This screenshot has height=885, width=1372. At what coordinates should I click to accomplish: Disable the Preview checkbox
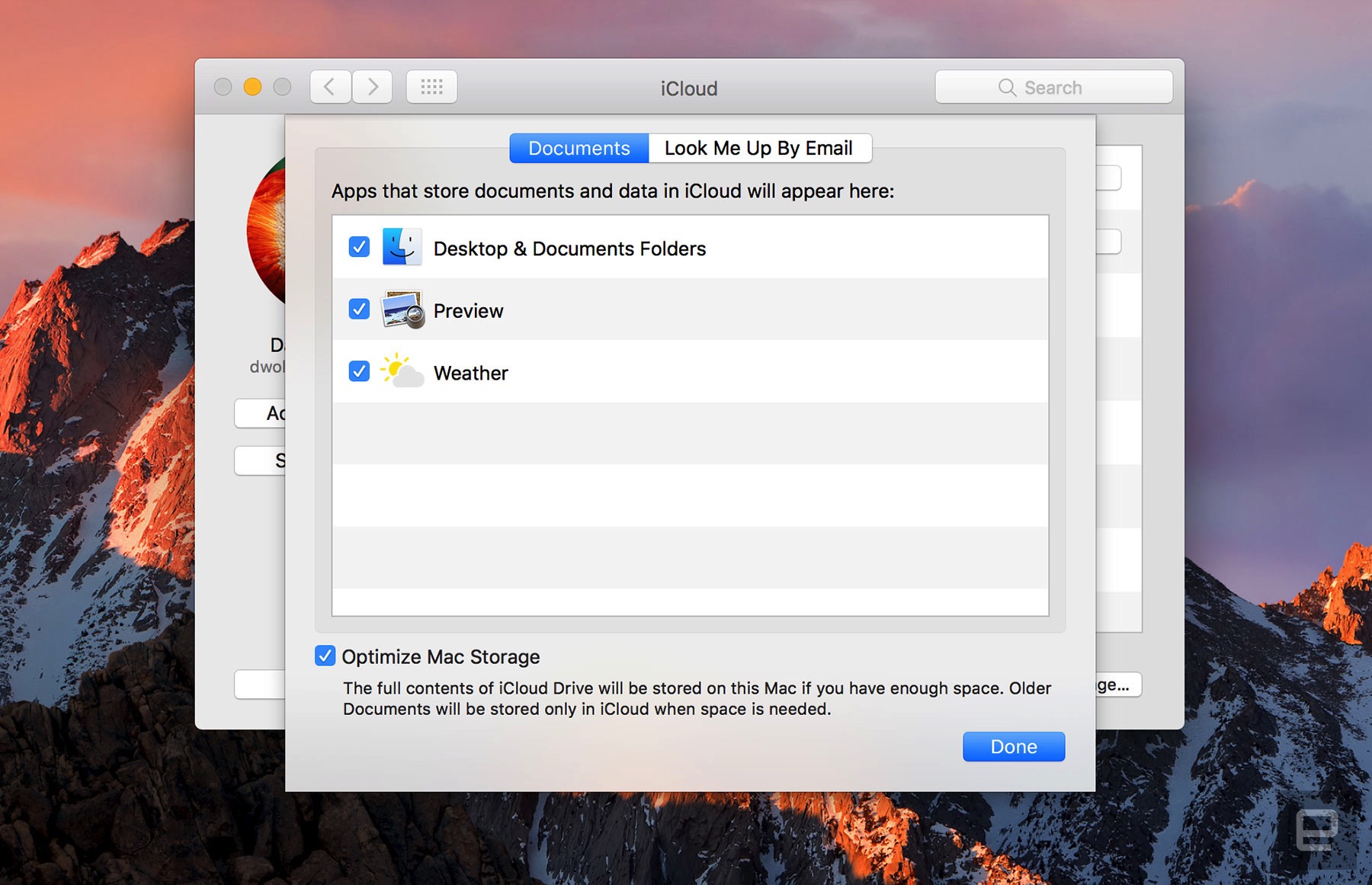359,309
